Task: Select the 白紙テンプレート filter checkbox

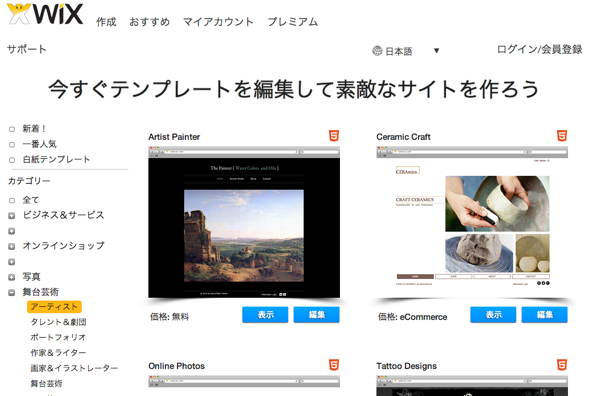Action: pyautogui.click(x=12, y=160)
